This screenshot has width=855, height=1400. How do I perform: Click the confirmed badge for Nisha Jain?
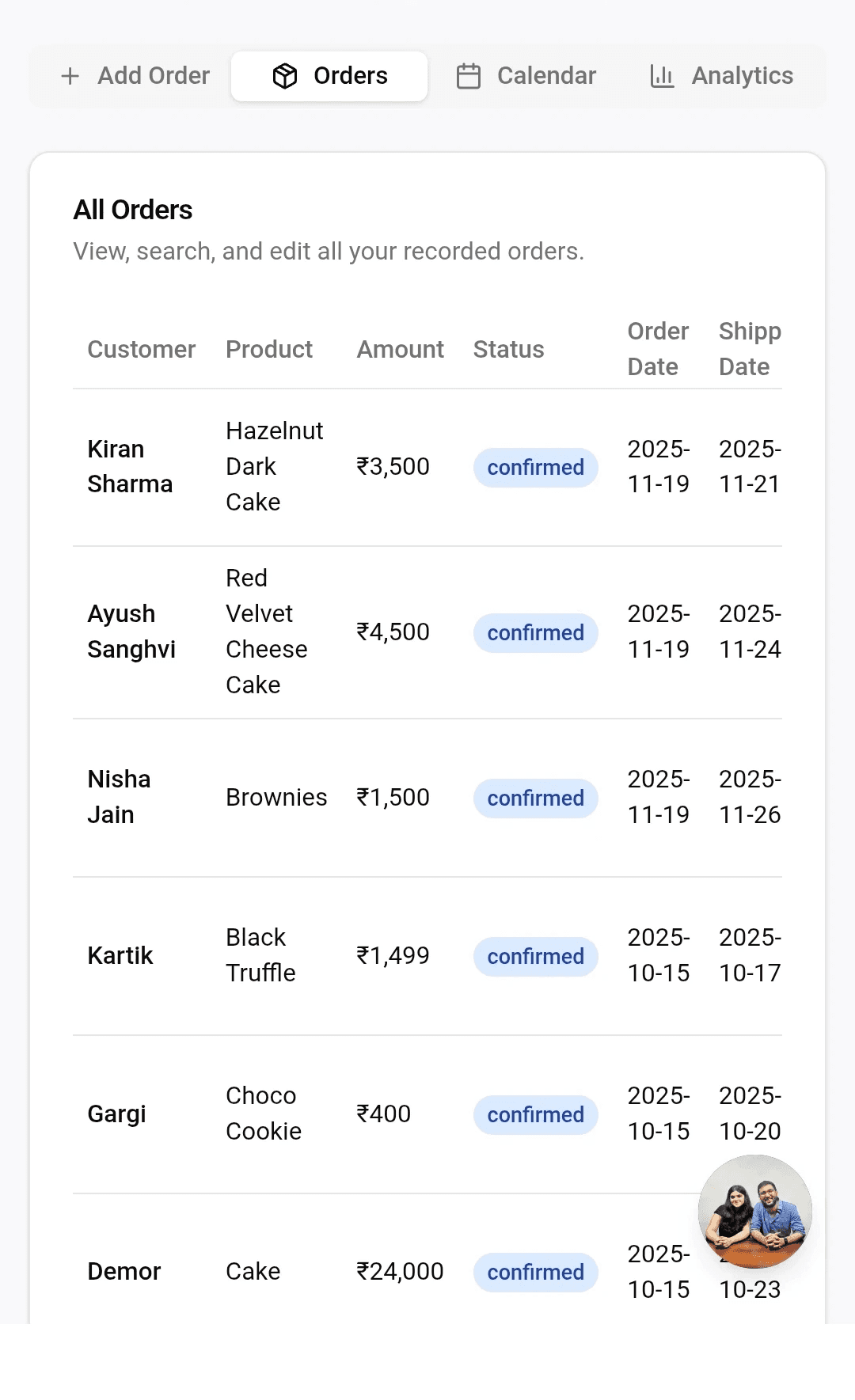[535, 799]
